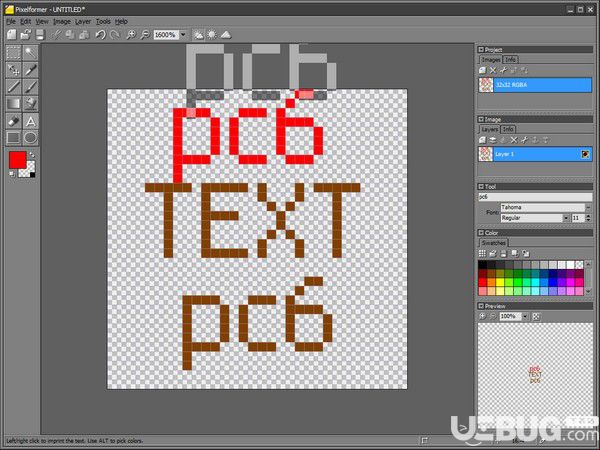
Task: Save swatches palette icon
Action: (x=504, y=253)
